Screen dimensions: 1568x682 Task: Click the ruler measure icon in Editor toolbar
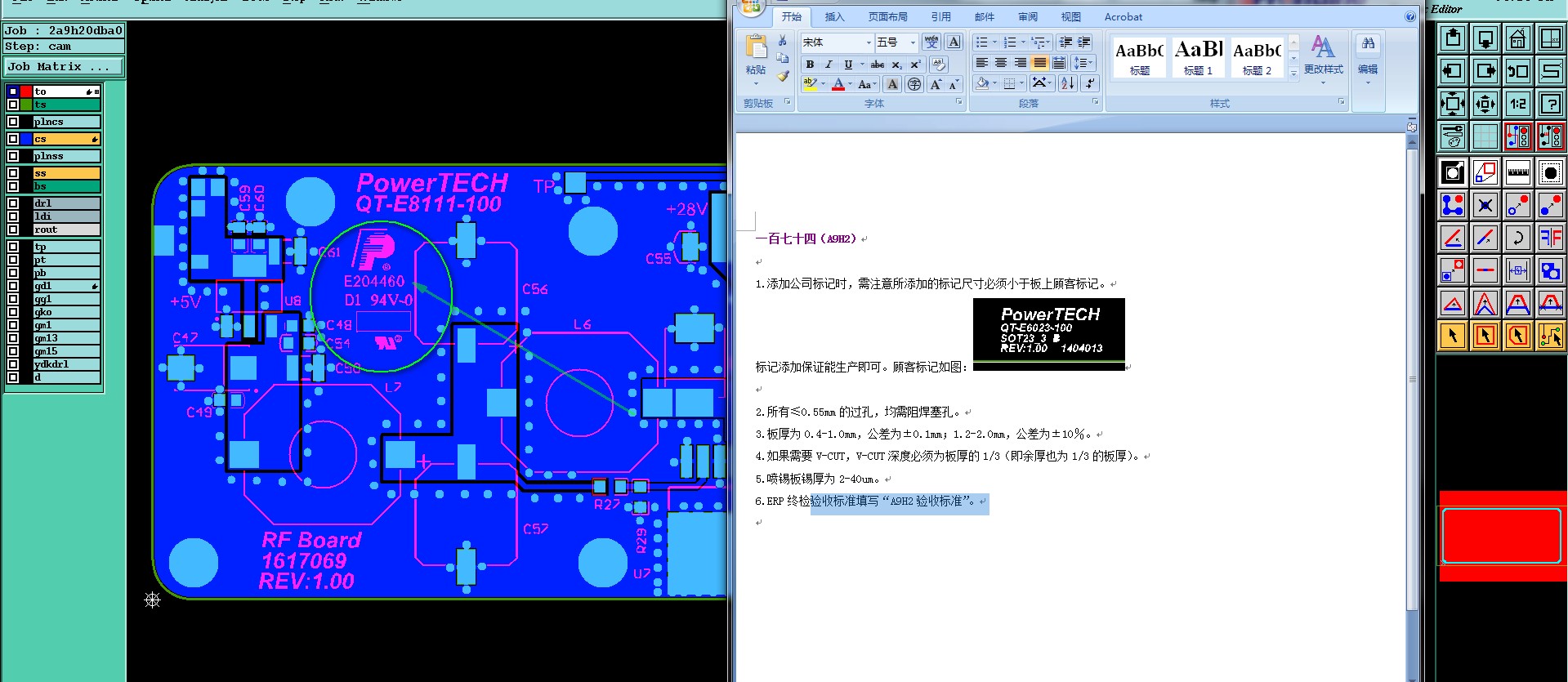[x=1517, y=172]
